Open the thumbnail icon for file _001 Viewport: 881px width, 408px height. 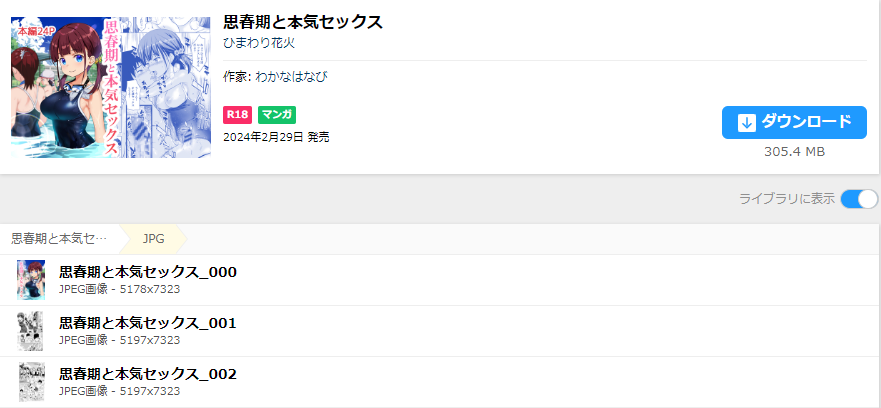click(31, 331)
